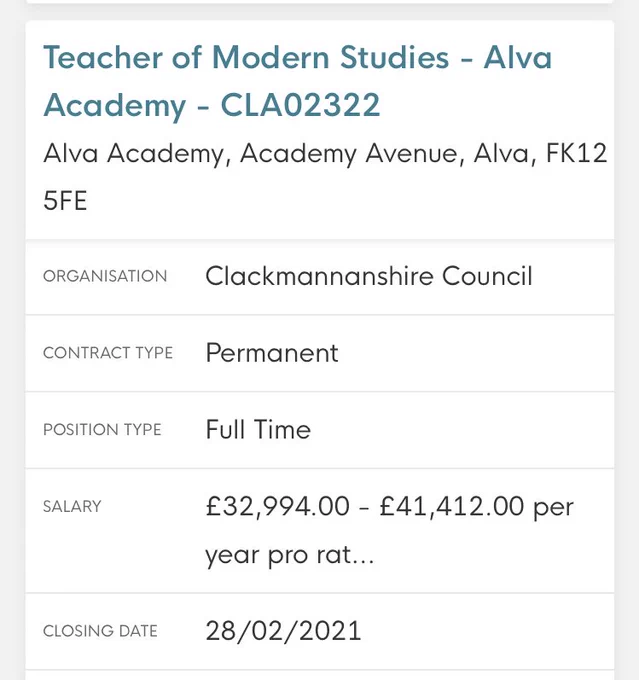Click the Contract Type row of the card
Screen dimensions: 639x680
pyautogui.click(x=320, y=353)
